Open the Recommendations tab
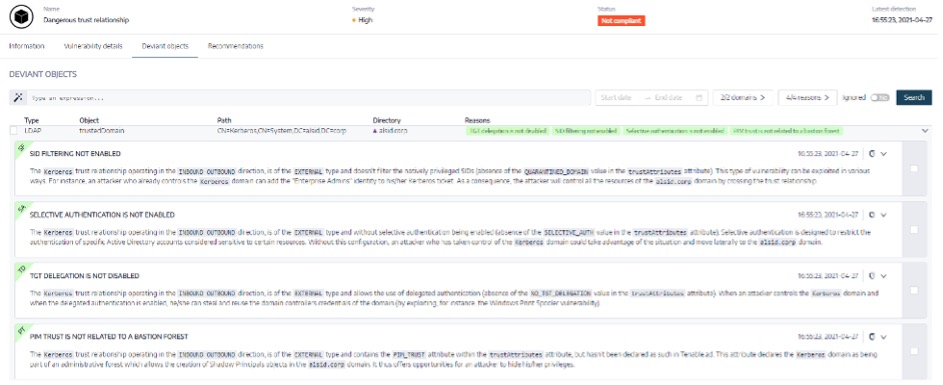Screen dimensions: 943x385 (x=235, y=46)
